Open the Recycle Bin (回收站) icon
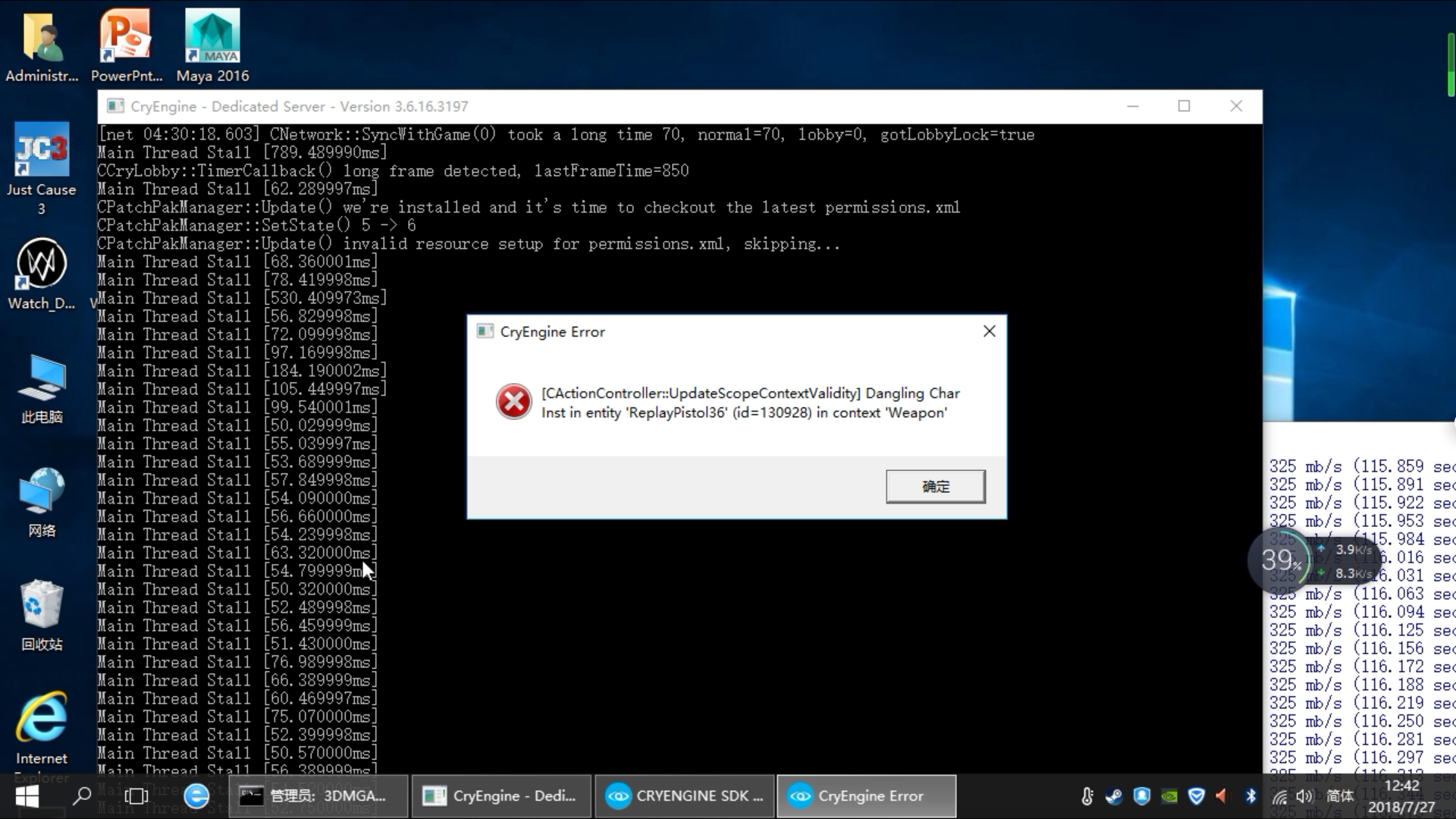Screen dimensions: 1456x819 pos(42,614)
